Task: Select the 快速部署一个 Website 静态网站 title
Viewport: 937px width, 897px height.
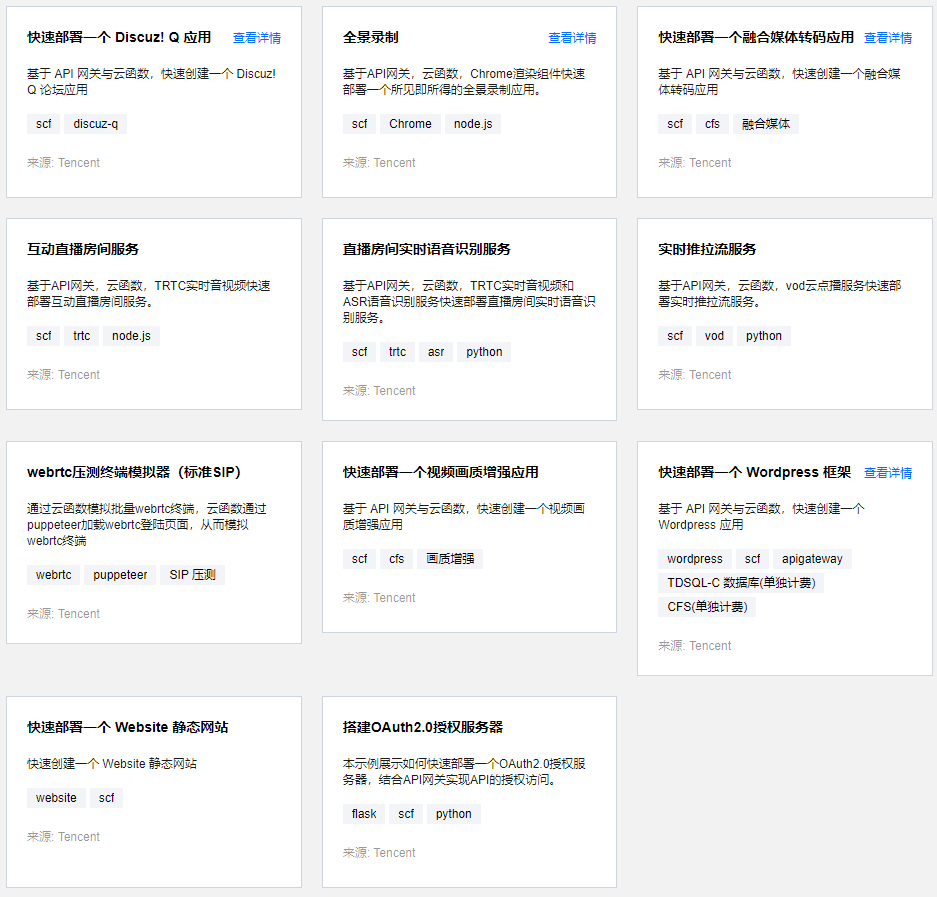Action: [x=127, y=727]
